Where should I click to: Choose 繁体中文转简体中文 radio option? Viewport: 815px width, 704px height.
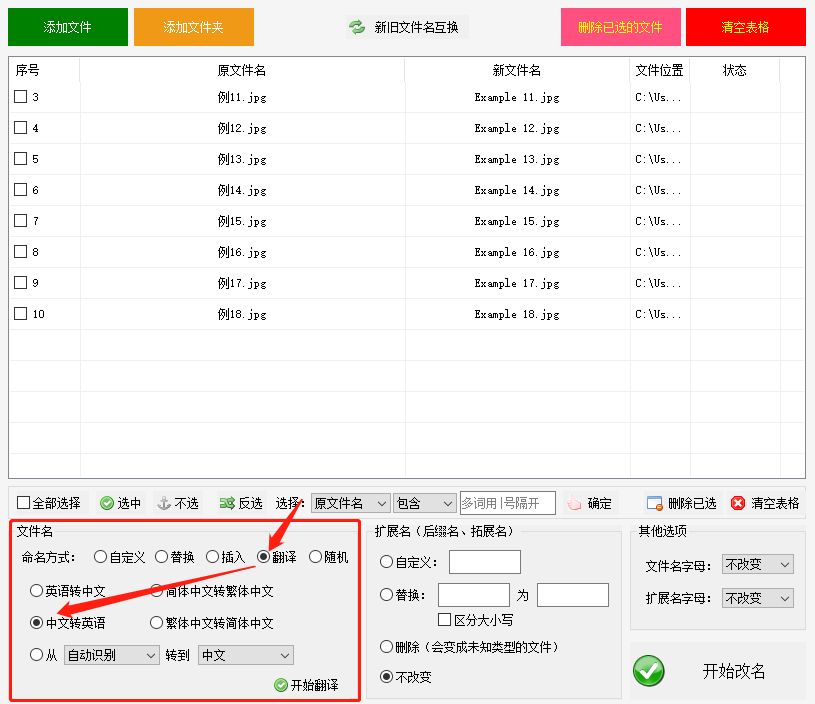(x=156, y=622)
